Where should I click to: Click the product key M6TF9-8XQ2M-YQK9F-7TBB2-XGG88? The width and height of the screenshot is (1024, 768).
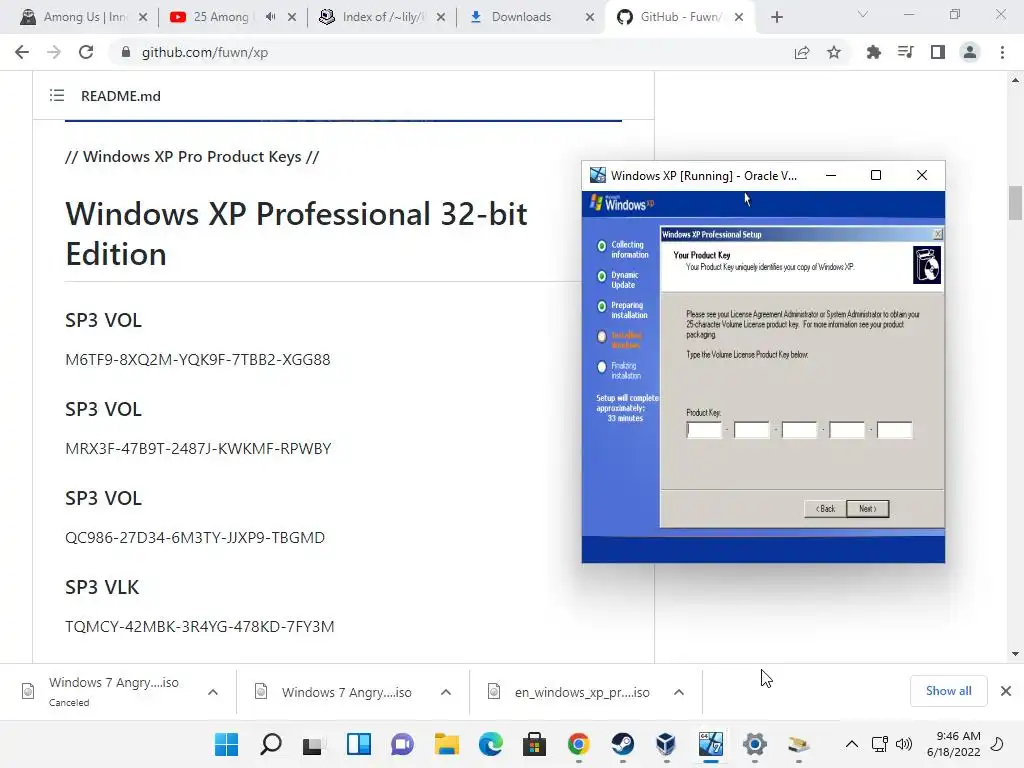[x=198, y=360]
